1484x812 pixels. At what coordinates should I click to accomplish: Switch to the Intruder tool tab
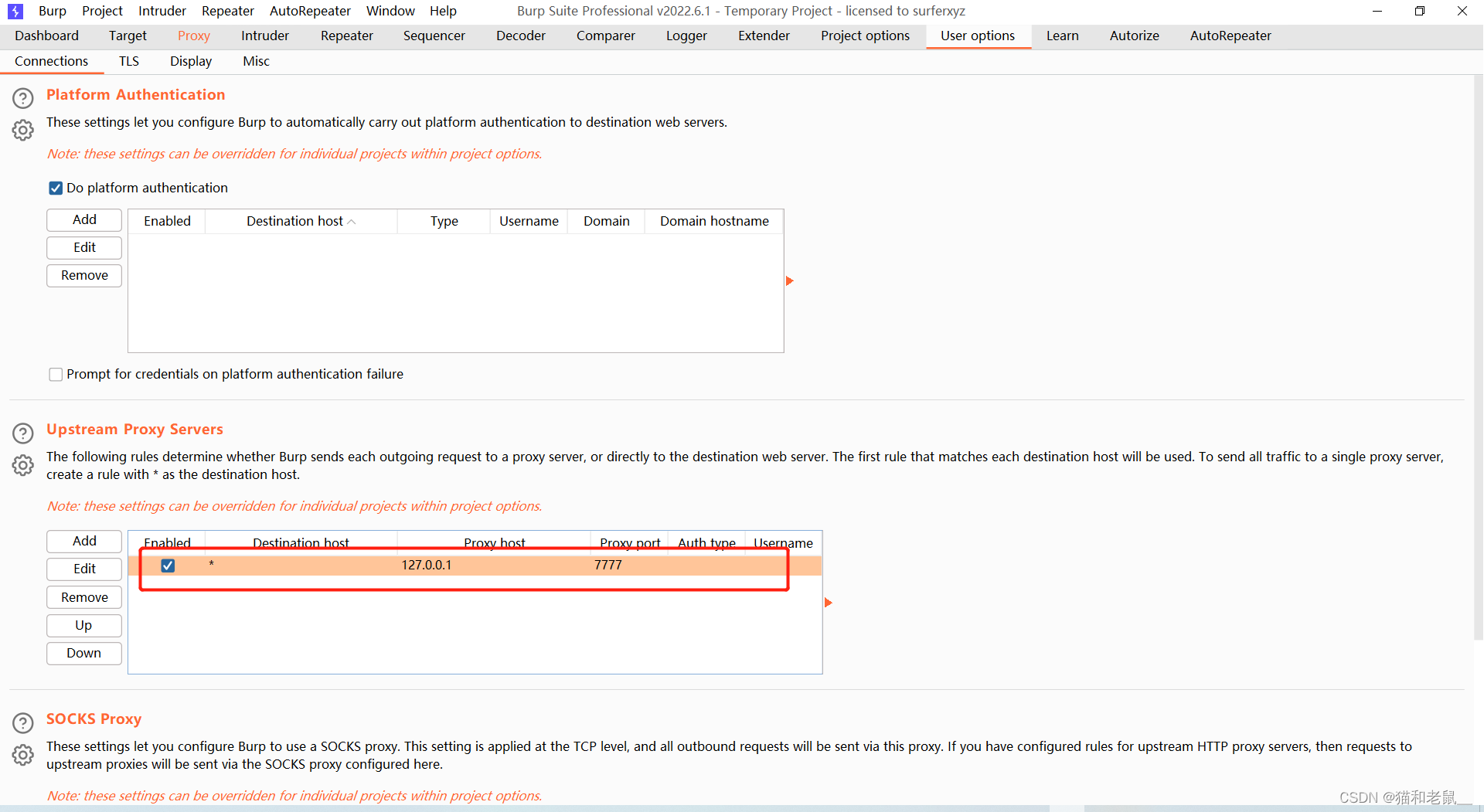click(x=265, y=36)
